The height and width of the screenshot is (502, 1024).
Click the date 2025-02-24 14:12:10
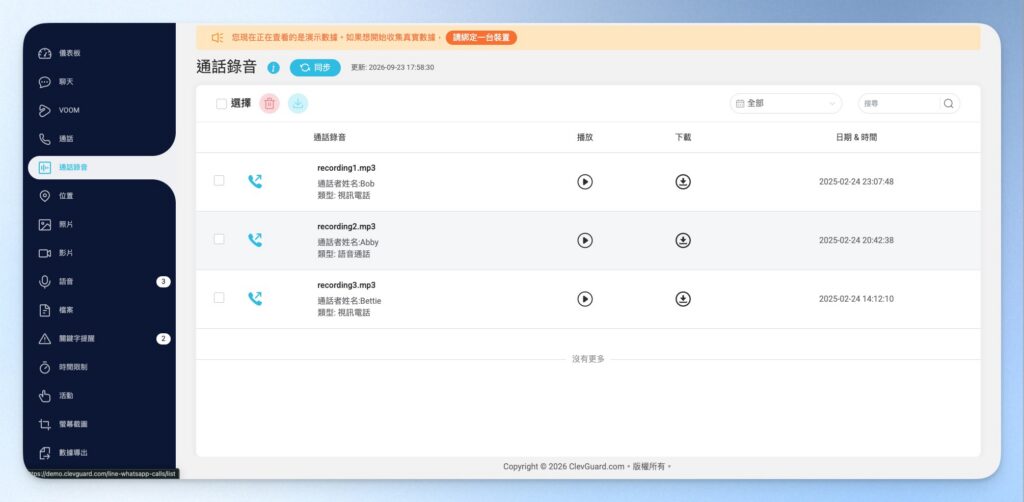click(856, 299)
